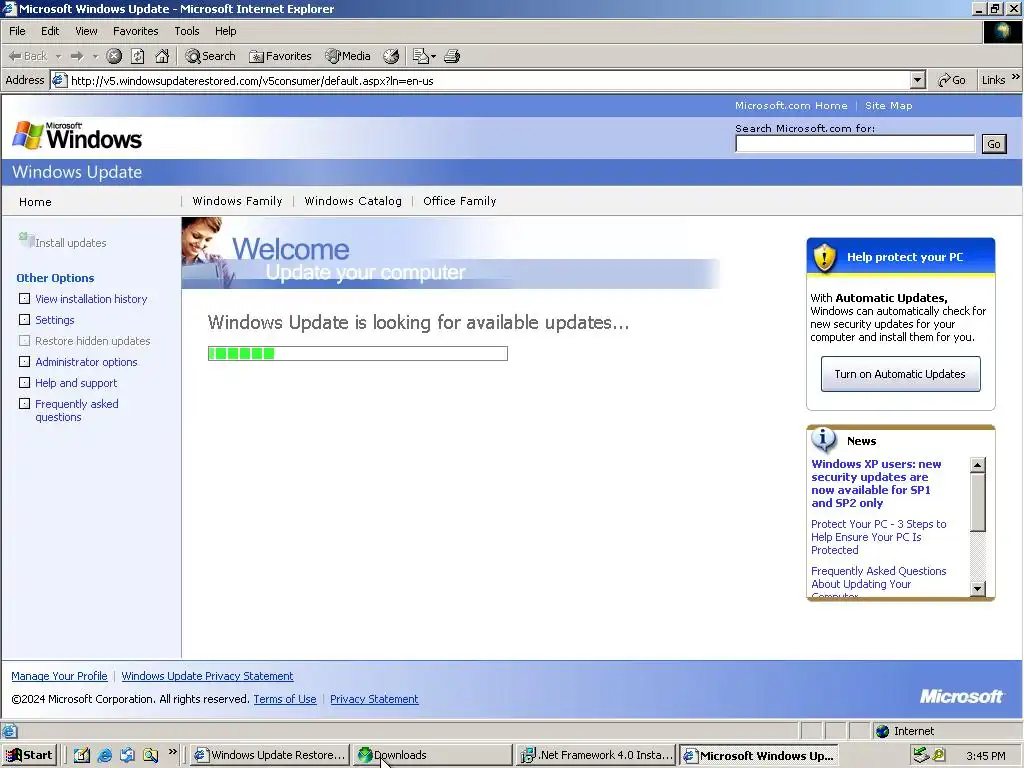Click the box beside Help and support
This screenshot has width=1024, height=768.
coord(25,382)
